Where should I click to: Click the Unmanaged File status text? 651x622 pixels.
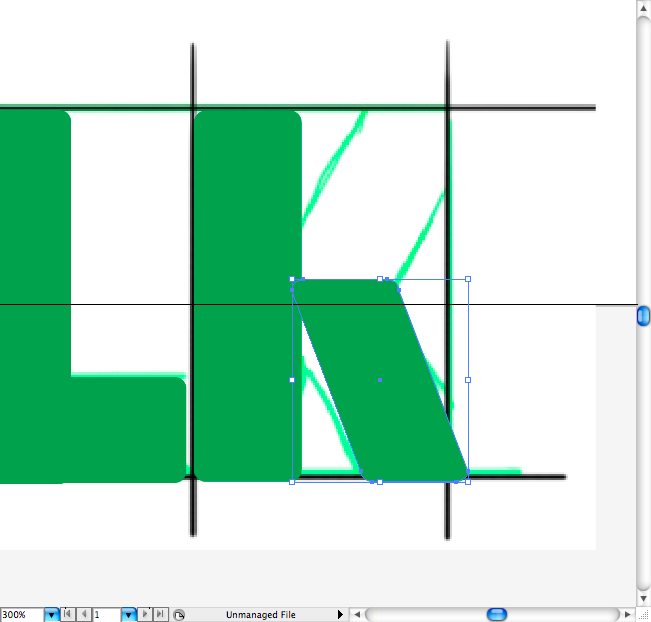pos(261,615)
